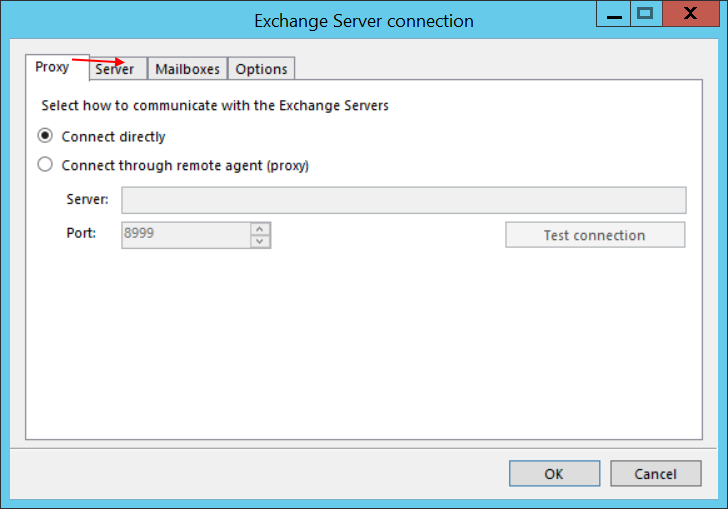Click the Server text field
Image resolution: width=728 pixels, height=509 pixels.
pyautogui.click(x=403, y=200)
